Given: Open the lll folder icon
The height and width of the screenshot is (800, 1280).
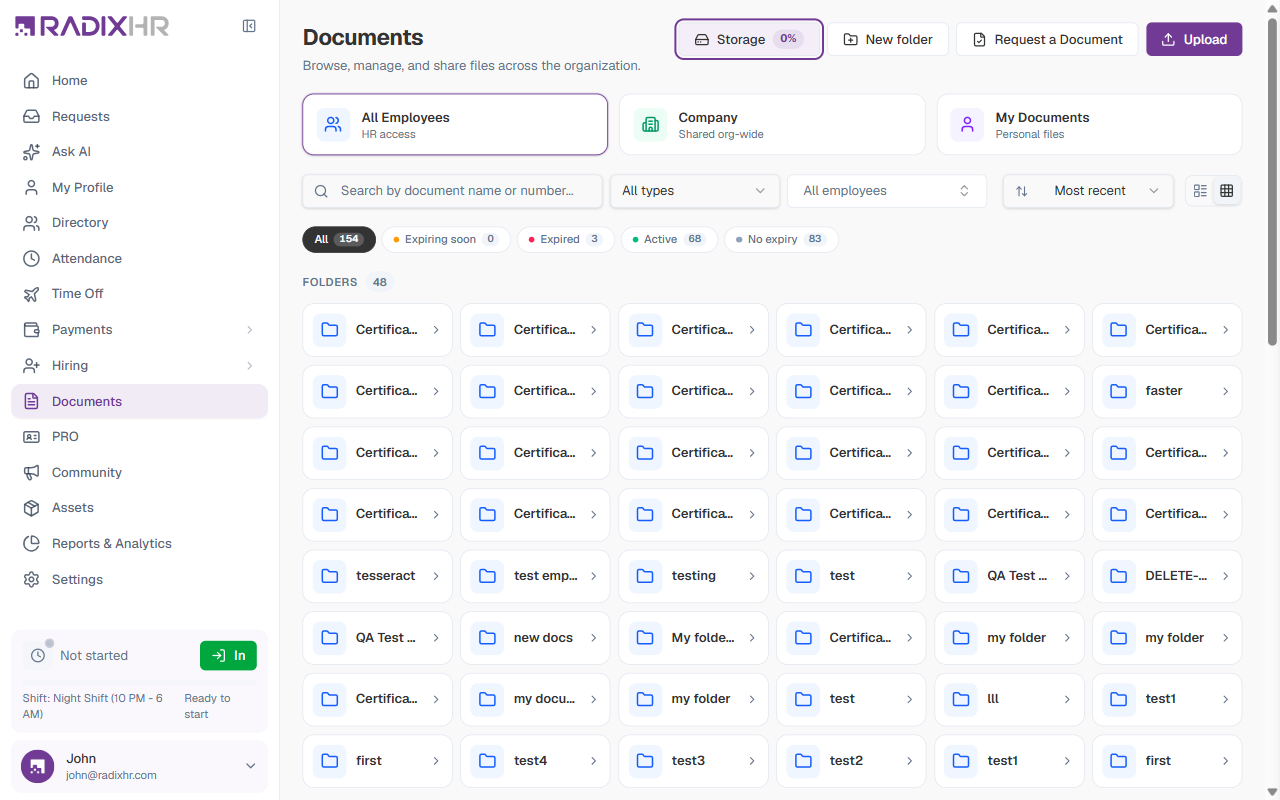Looking at the screenshot, I should point(961,699).
